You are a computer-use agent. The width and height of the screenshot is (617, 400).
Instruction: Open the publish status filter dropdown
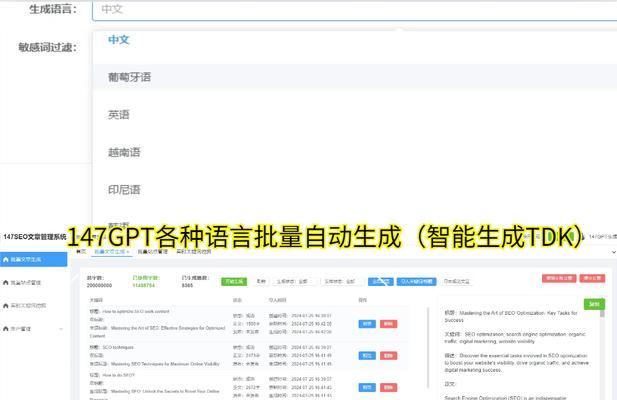[x=342, y=282]
